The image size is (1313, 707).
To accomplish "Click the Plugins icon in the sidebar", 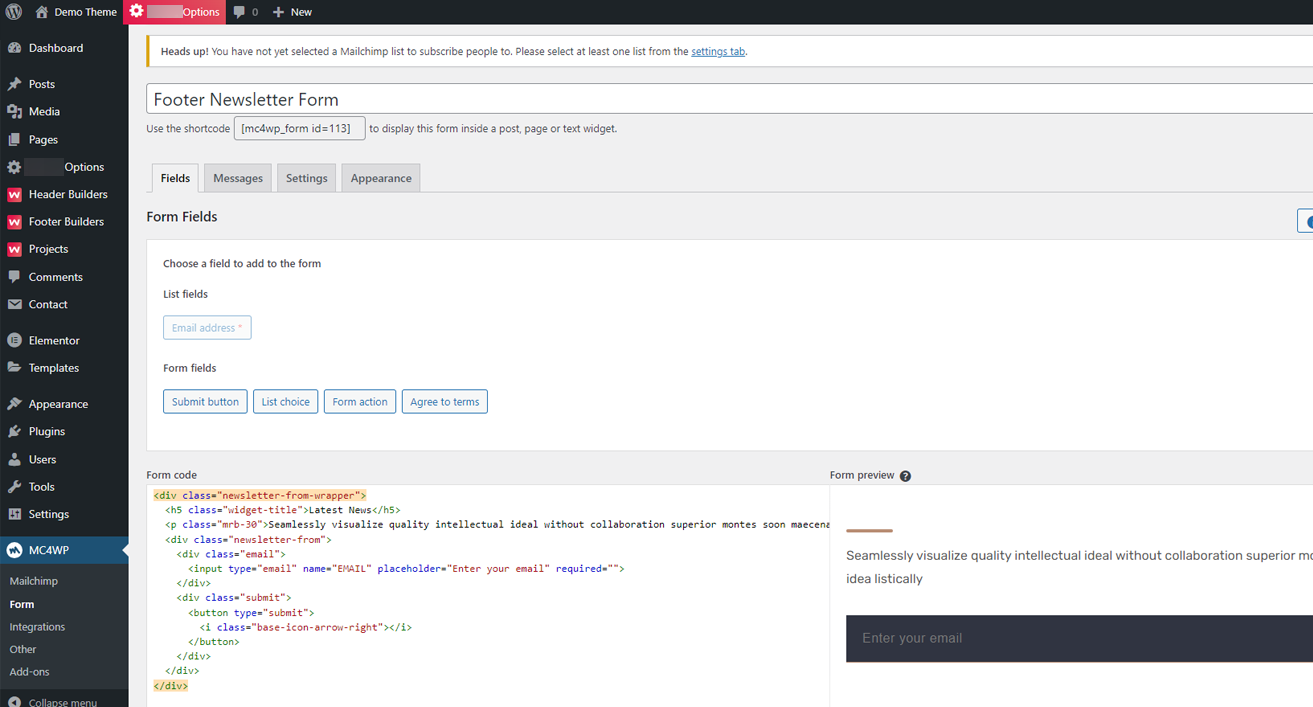I will tap(16, 431).
